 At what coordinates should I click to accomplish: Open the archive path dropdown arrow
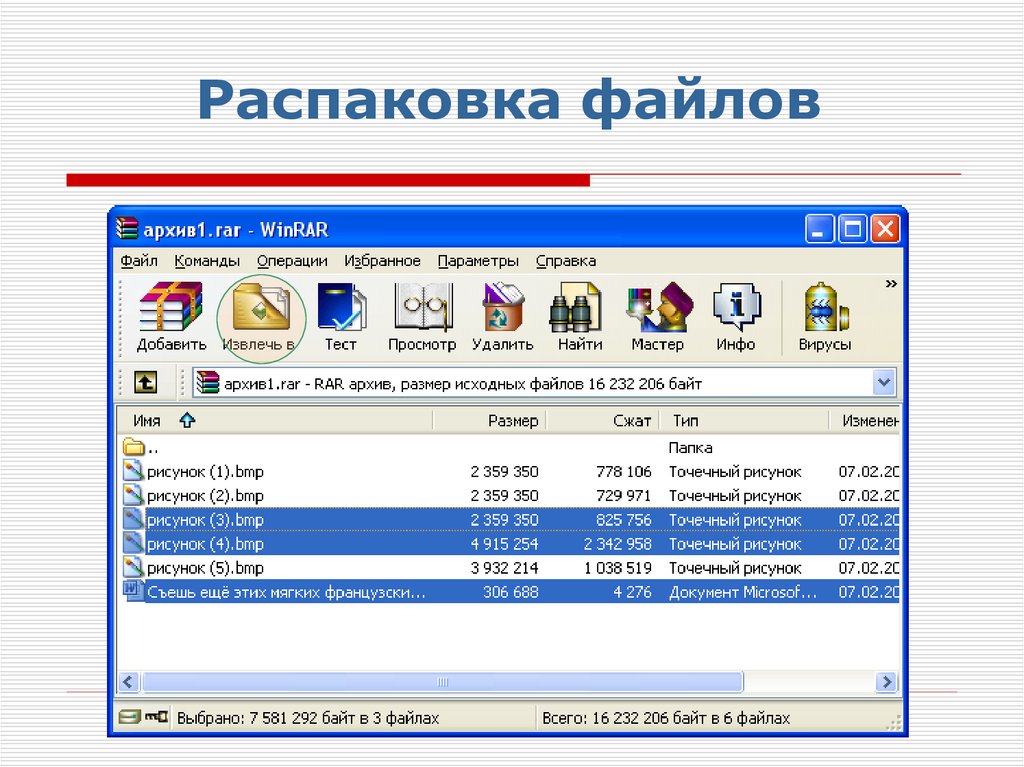coord(884,382)
